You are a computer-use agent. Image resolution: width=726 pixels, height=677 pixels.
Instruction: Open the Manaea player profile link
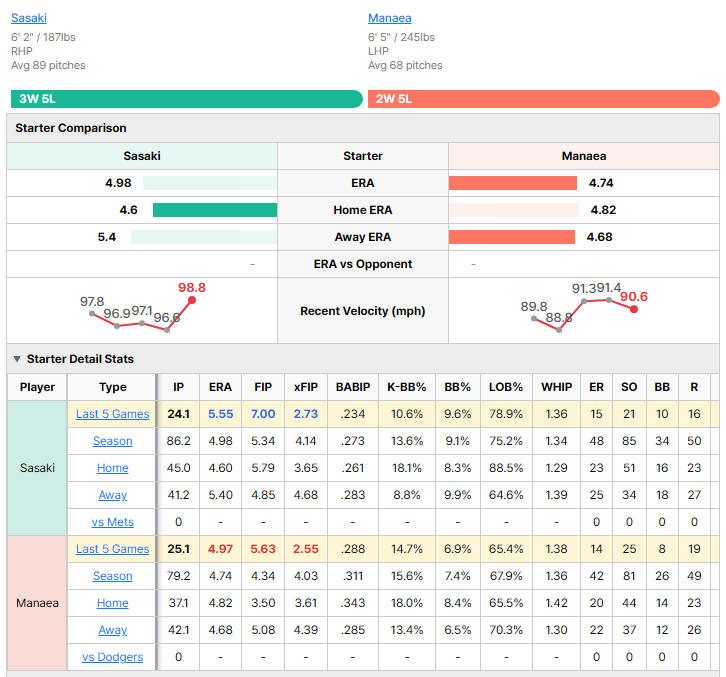pyautogui.click(x=389, y=18)
